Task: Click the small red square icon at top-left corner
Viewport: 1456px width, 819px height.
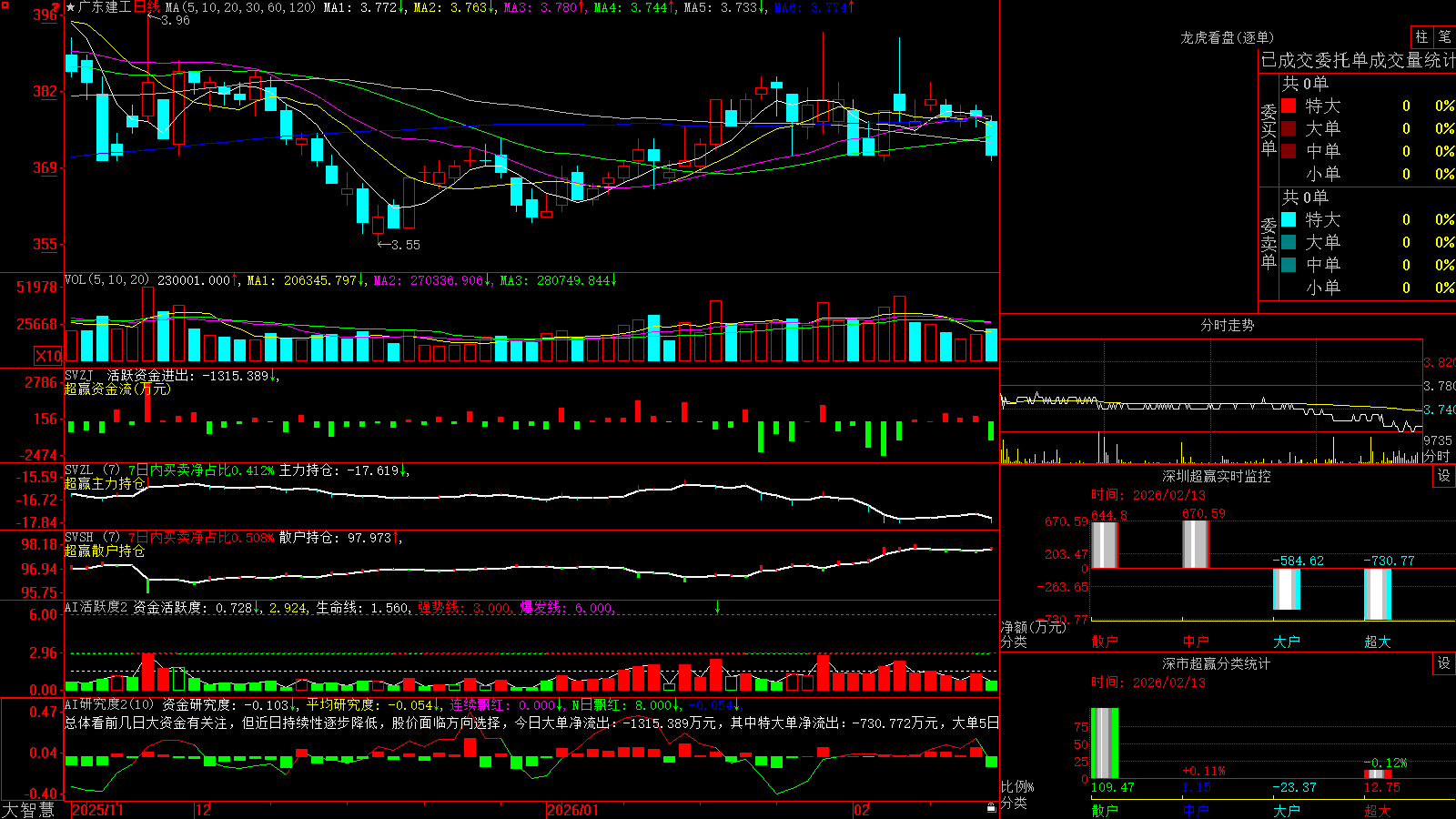Action: 4,4
